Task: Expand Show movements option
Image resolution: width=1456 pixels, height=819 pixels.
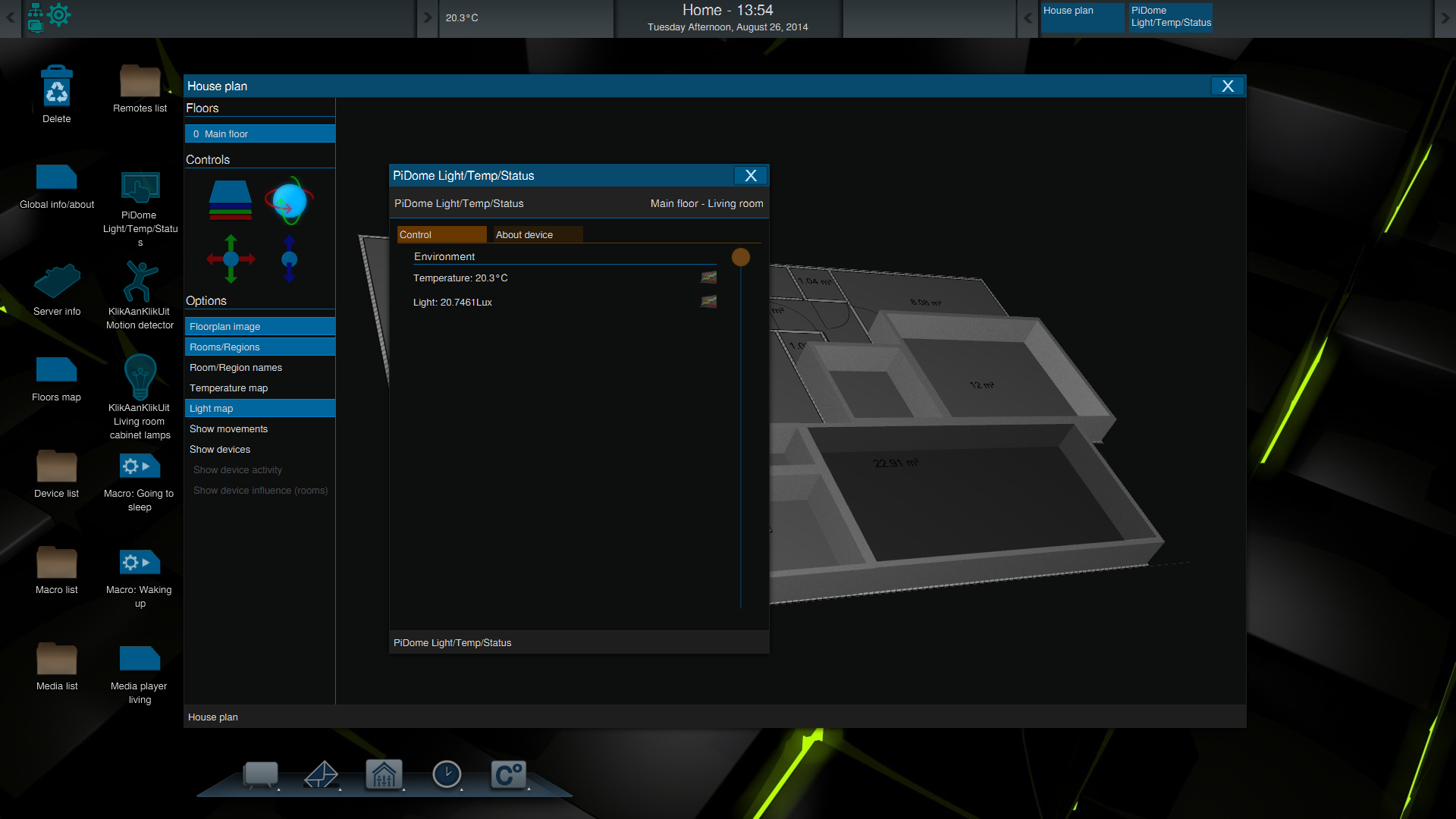Action: coord(228,428)
